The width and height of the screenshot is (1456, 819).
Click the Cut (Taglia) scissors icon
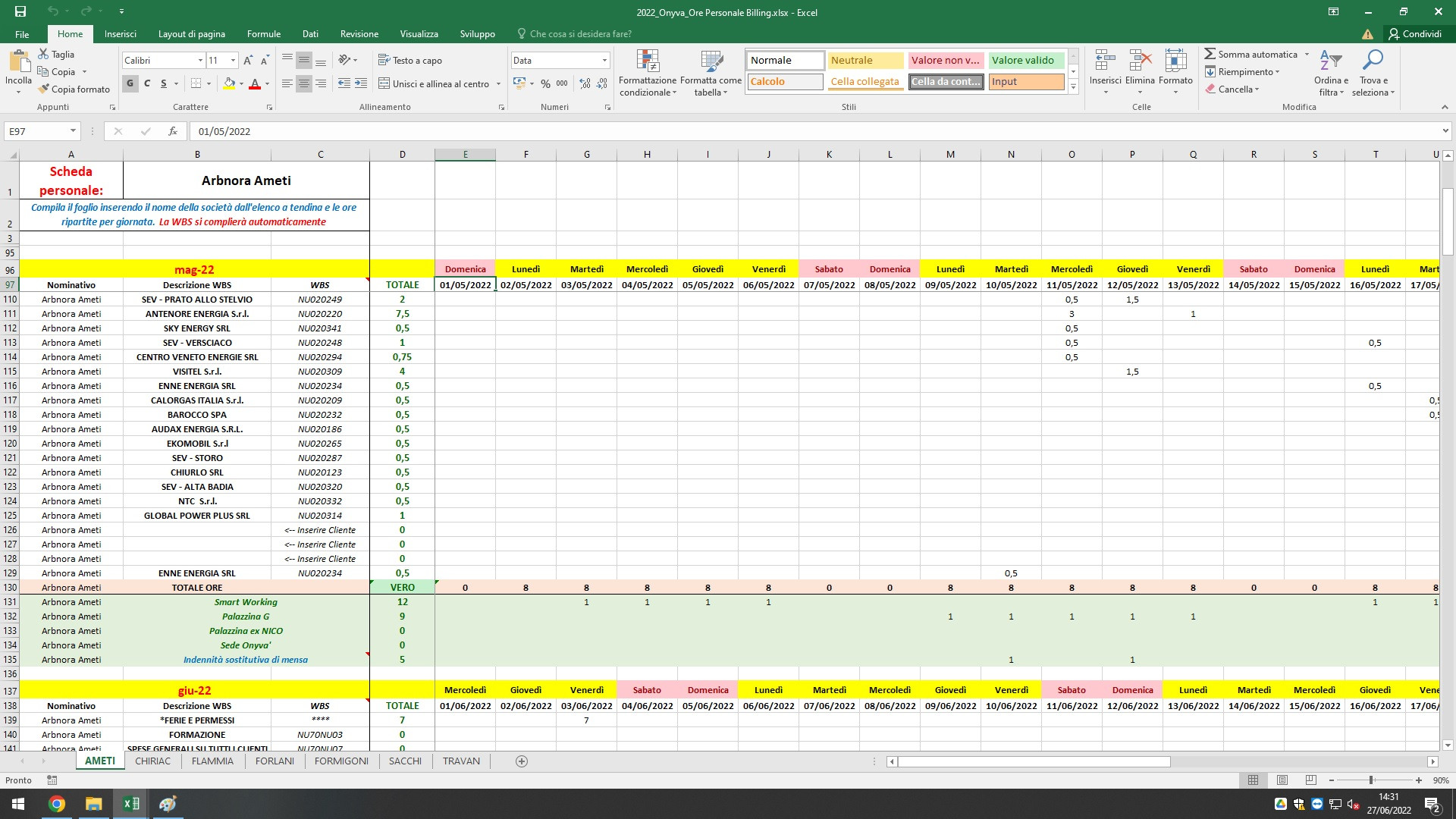pyautogui.click(x=43, y=55)
